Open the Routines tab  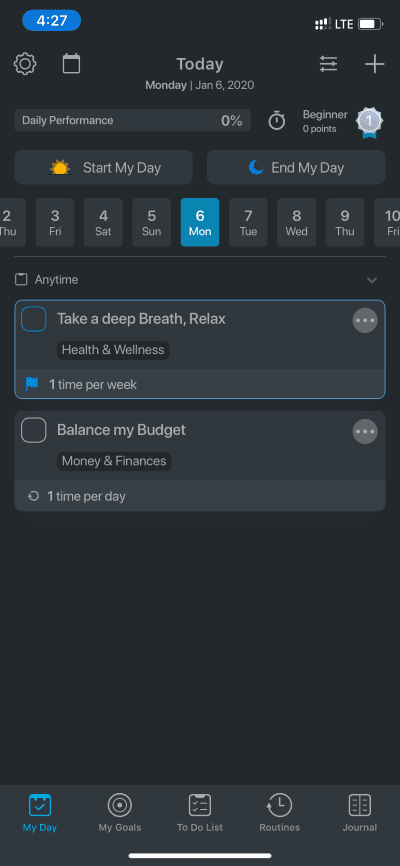(280, 812)
